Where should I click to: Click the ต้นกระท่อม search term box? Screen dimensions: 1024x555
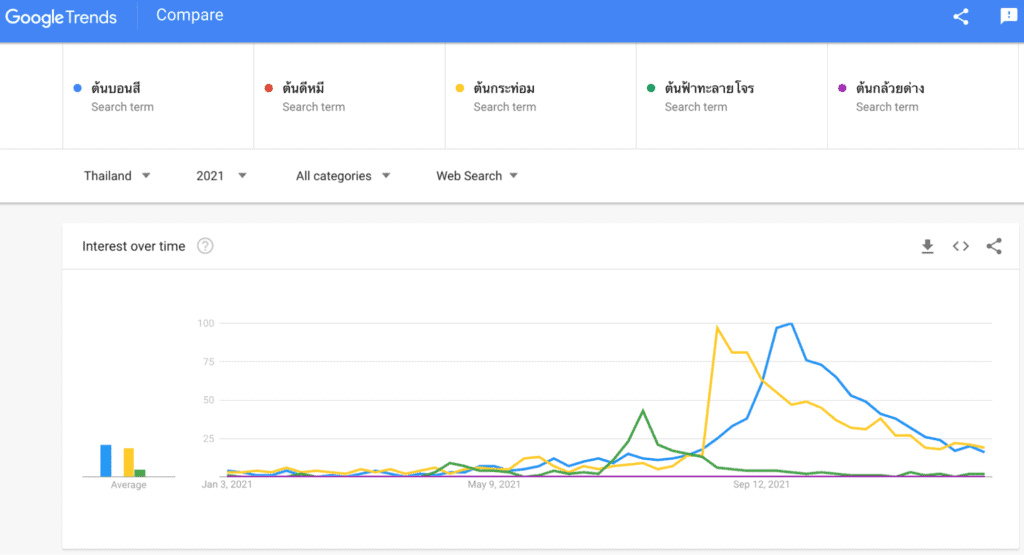coord(504,96)
